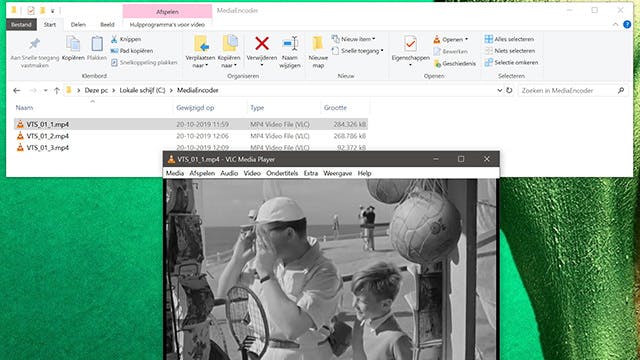Sort by the Naam column
This screenshot has height=360, width=640.
click(x=24, y=108)
